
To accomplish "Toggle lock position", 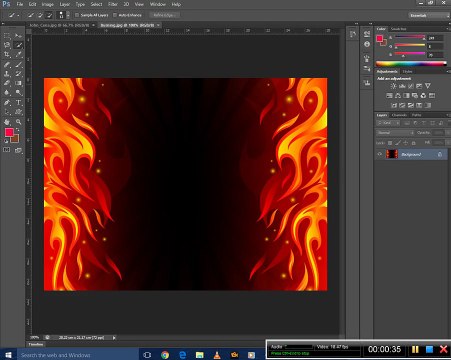I will [406, 143].
